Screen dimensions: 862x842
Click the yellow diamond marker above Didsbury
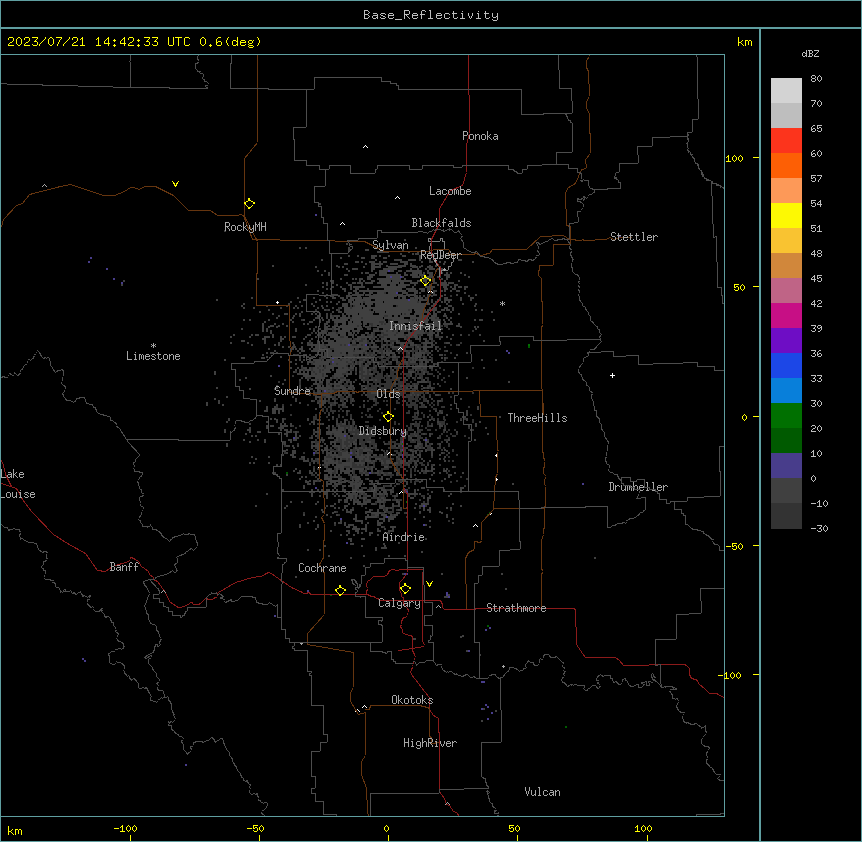[388, 417]
